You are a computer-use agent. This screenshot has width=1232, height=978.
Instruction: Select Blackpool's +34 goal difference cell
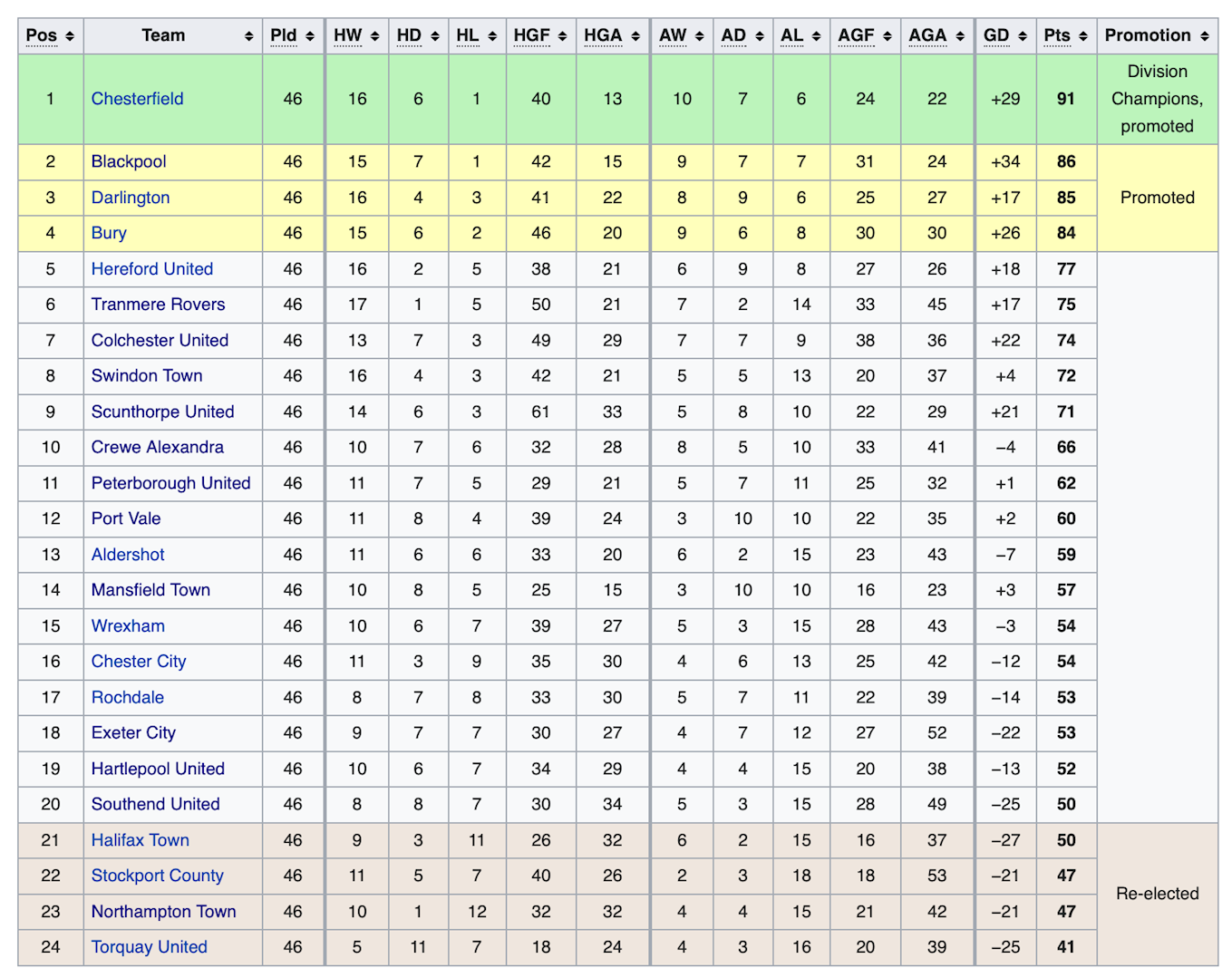point(1006,161)
